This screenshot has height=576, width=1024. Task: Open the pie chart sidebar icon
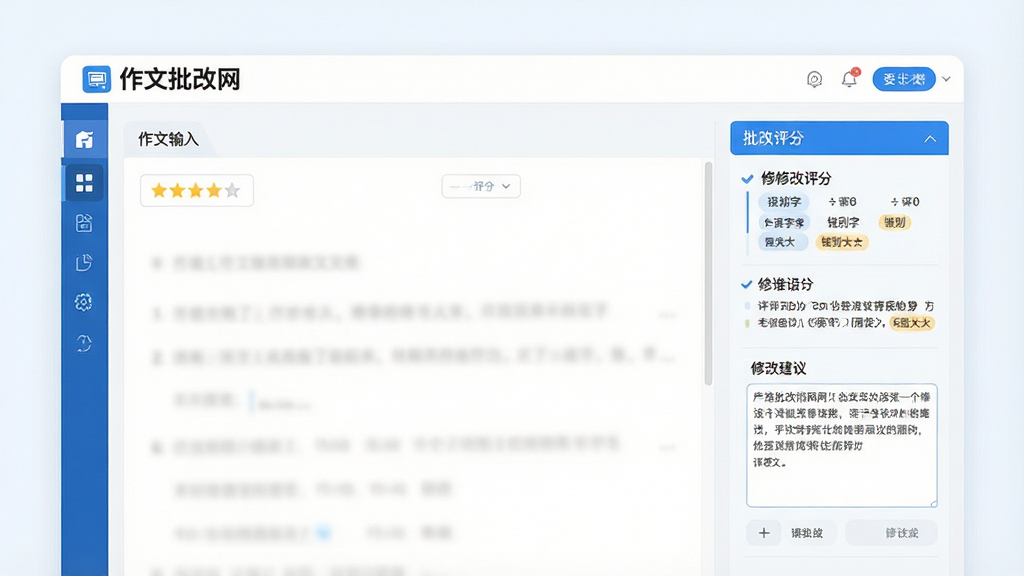coord(84,263)
